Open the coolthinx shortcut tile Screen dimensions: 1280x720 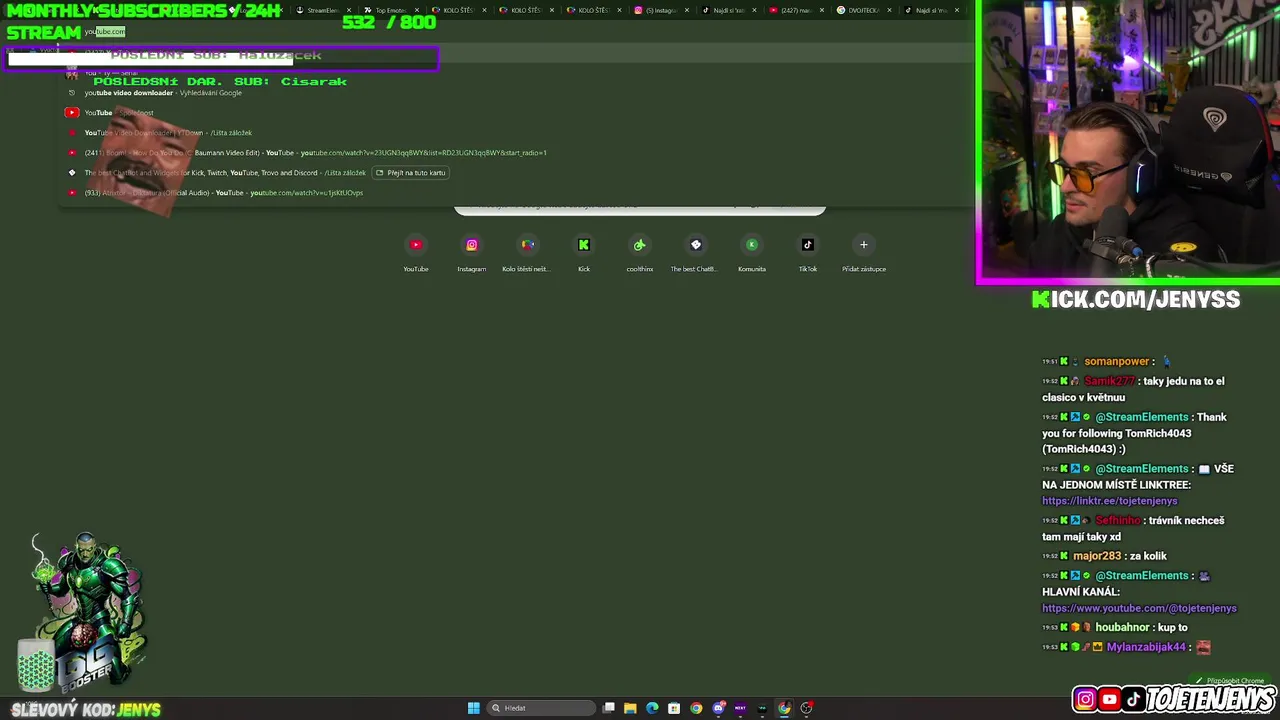[x=640, y=253]
